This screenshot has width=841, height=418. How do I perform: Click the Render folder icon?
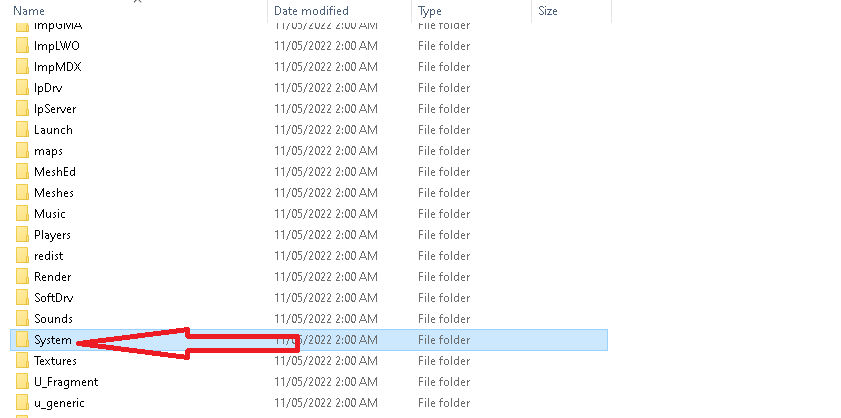coord(23,277)
